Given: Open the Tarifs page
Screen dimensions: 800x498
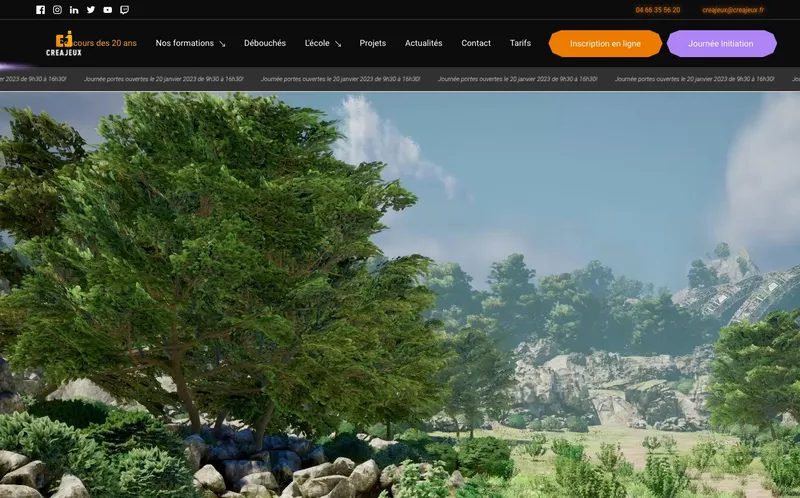Looking at the screenshot, I should click(520, 43).
